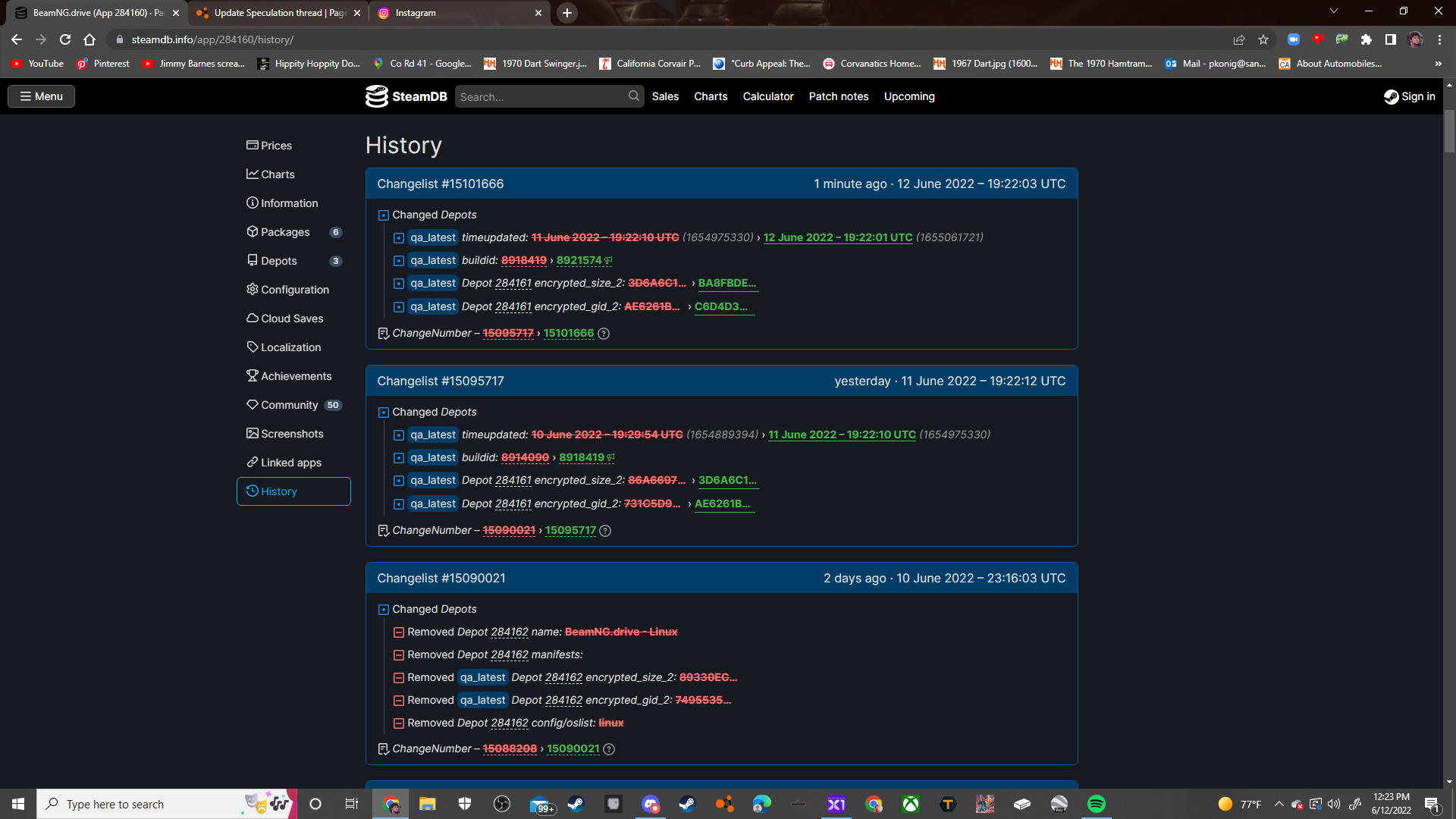Collapse Changed Depots in Changelist #15090021
1456x819 pixels.
[384, 610]
